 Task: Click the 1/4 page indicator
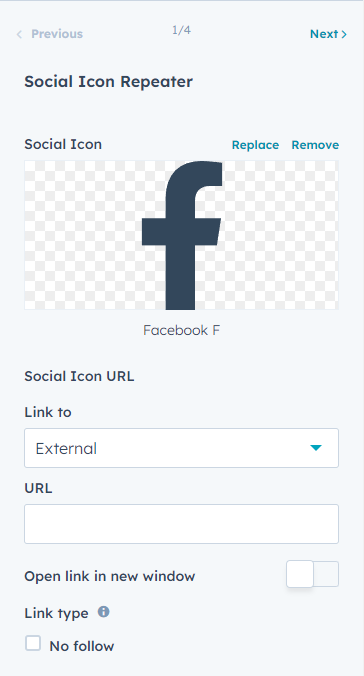point(182,30)
